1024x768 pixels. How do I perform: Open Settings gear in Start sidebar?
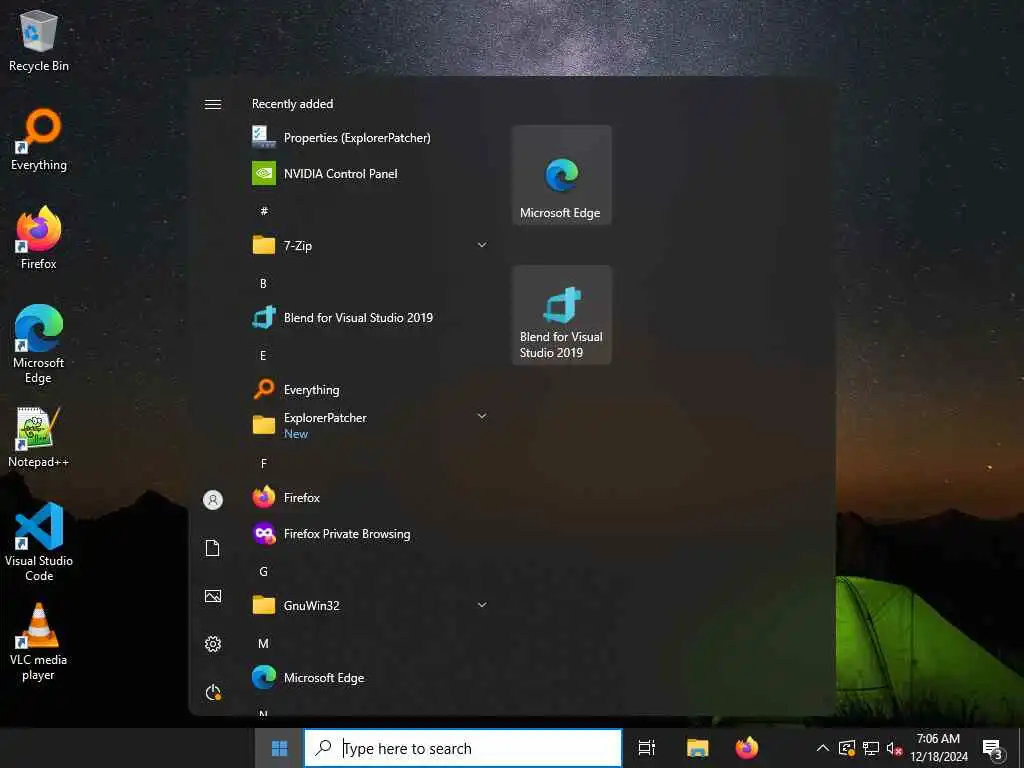pos(213,644)
